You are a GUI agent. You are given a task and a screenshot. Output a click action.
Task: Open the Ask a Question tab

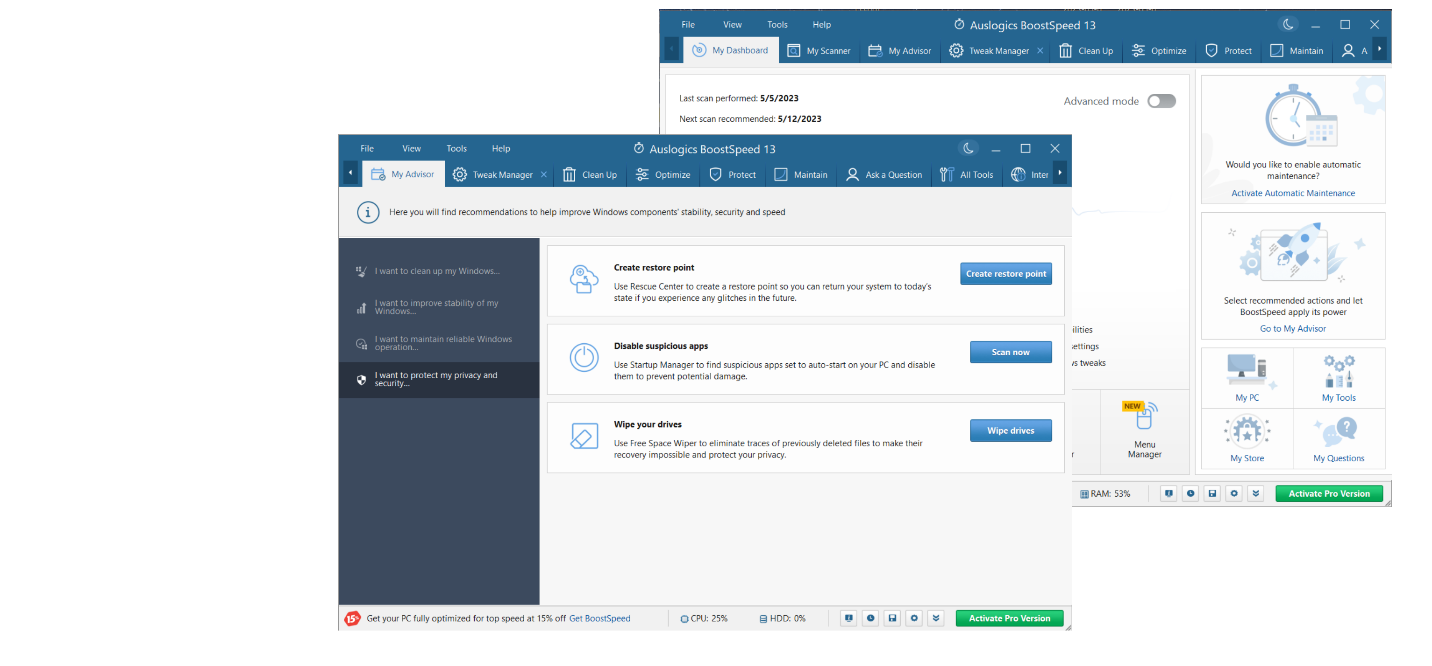click(884, 174)
